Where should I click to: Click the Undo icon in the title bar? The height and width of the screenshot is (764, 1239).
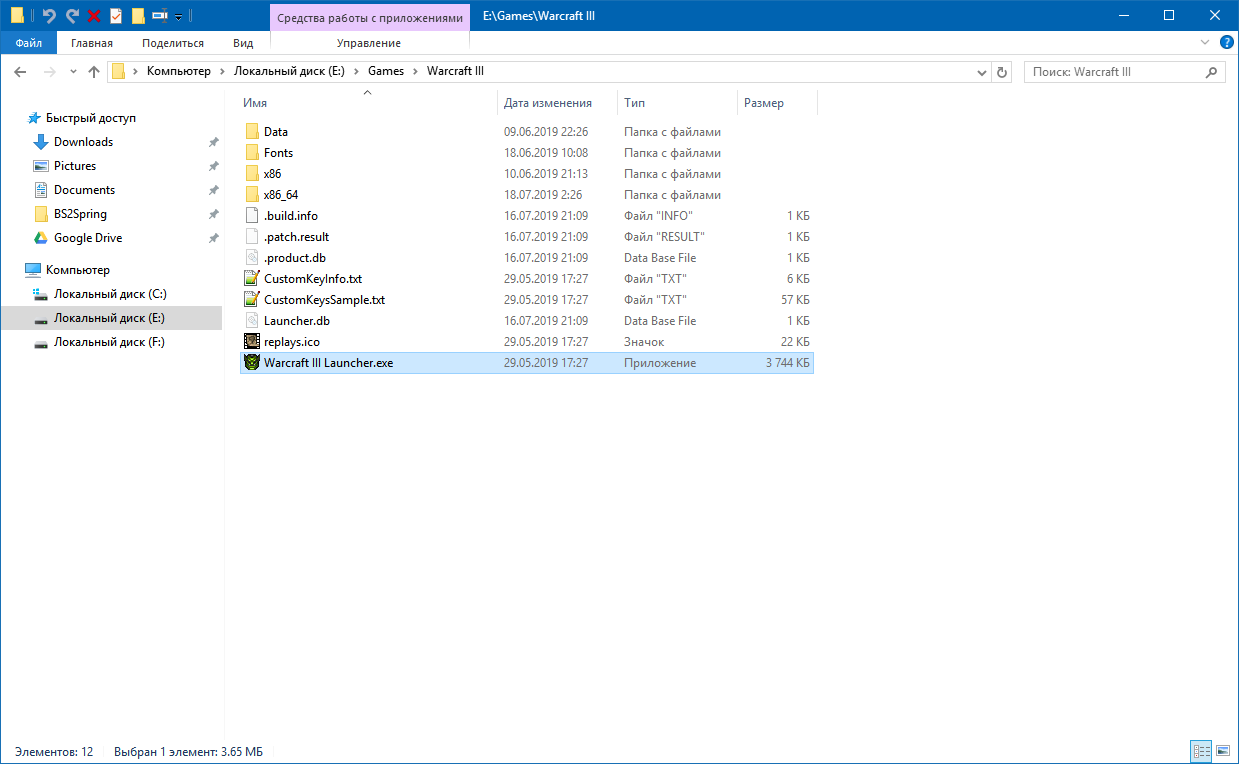[49, 16]
